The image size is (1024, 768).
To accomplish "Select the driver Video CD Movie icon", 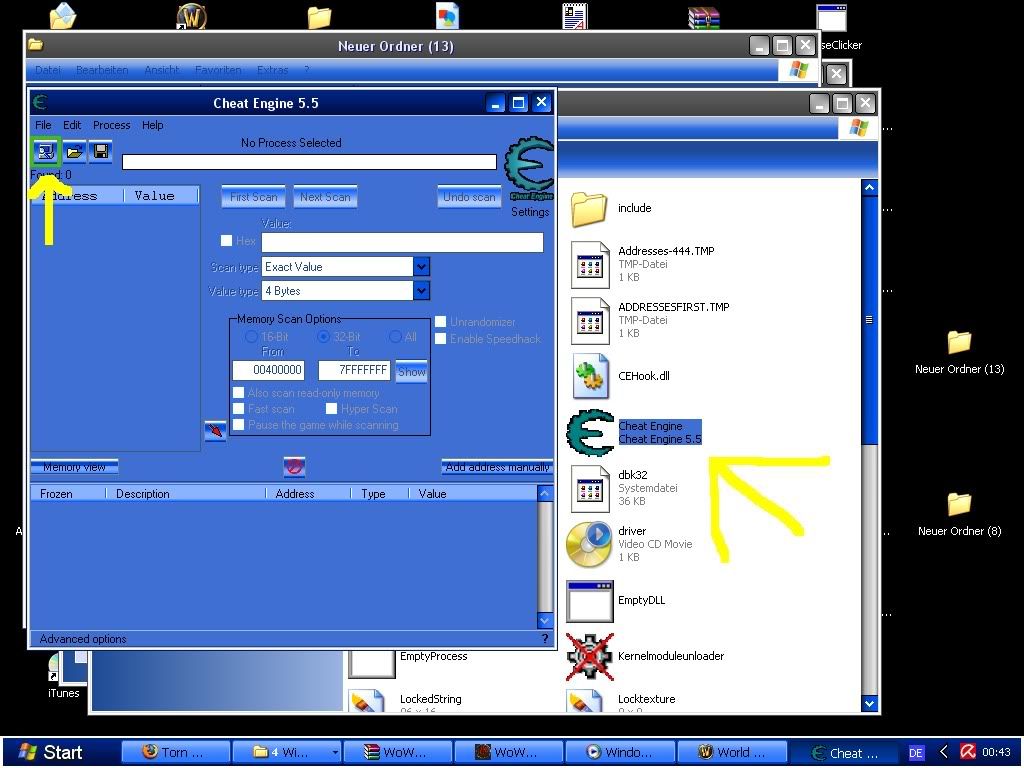I will 588,545.
